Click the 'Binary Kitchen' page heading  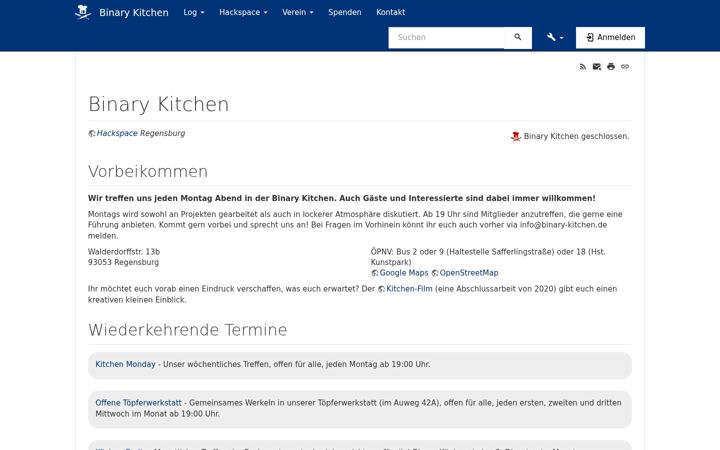[x=158, y=104]
